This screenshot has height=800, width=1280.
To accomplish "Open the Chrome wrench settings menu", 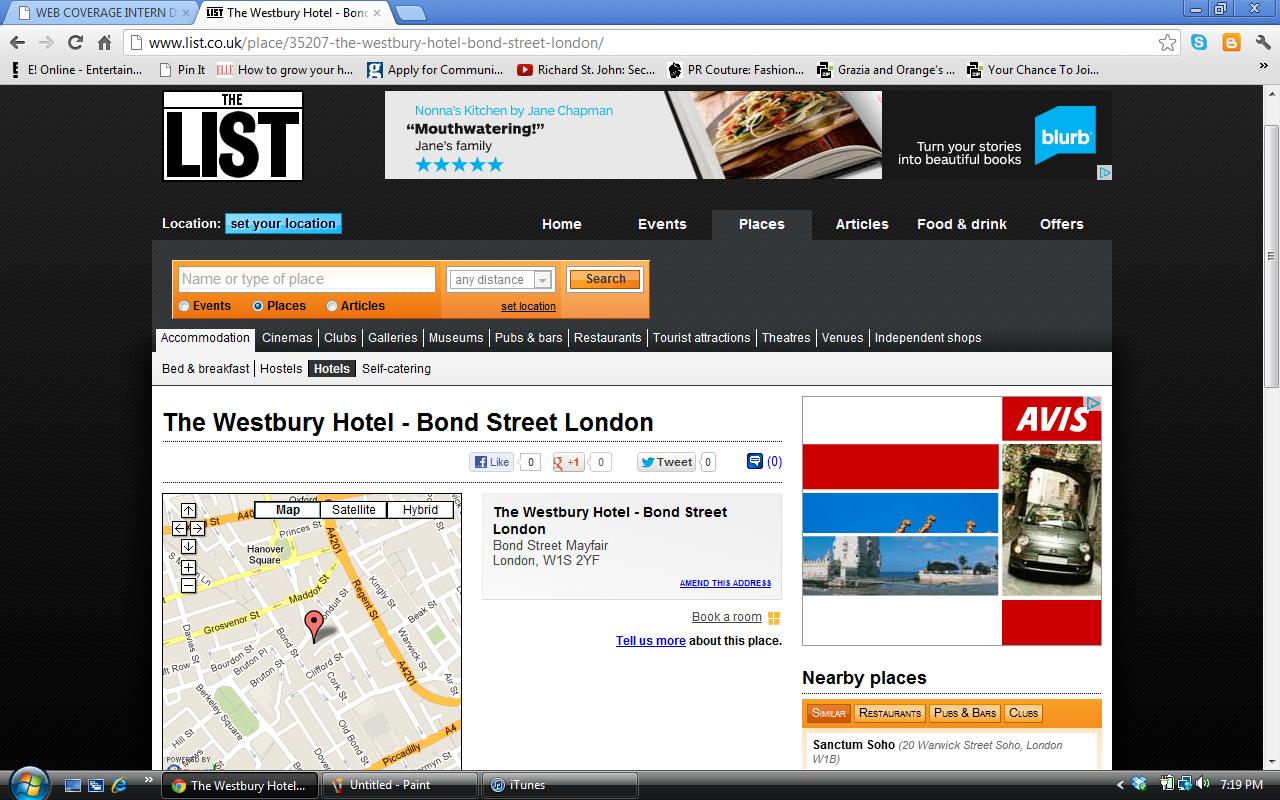I will (1262, 42).
